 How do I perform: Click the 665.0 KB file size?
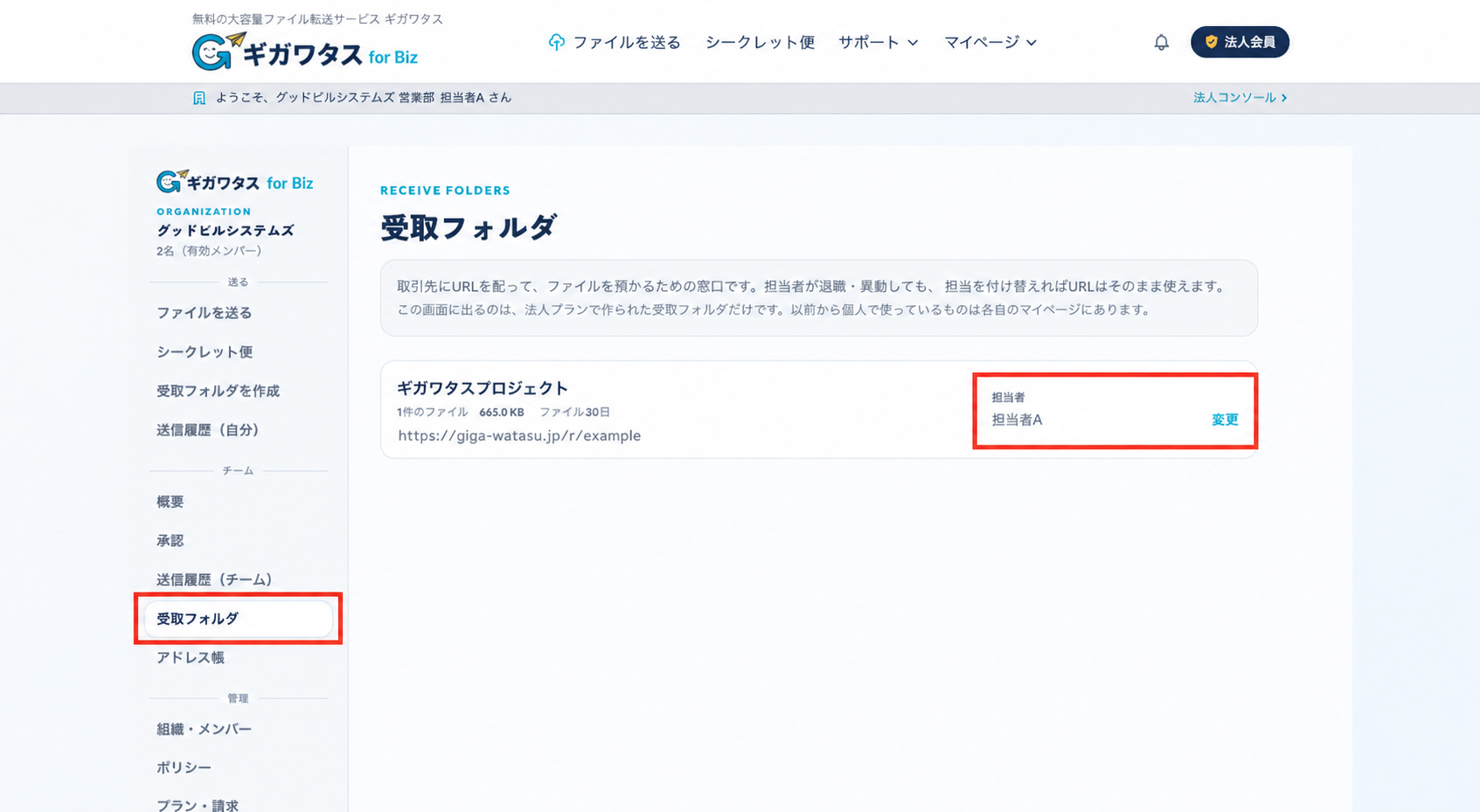click(502, 412)
